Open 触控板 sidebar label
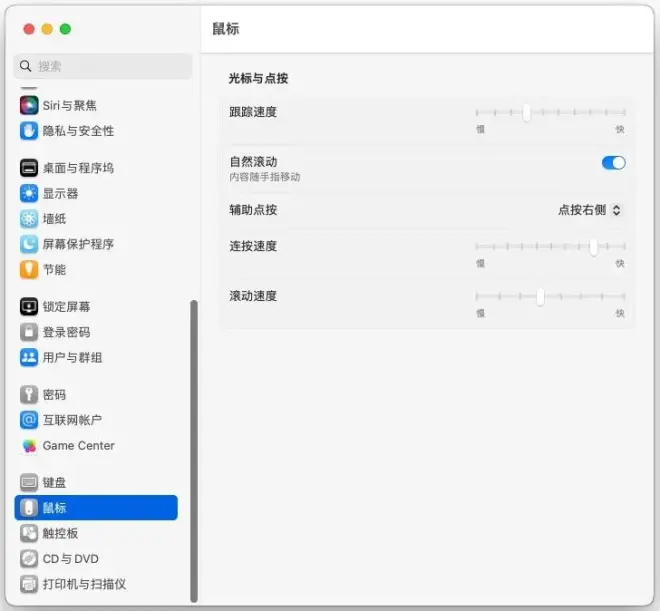The image size is (660, 611). (60, 533)
